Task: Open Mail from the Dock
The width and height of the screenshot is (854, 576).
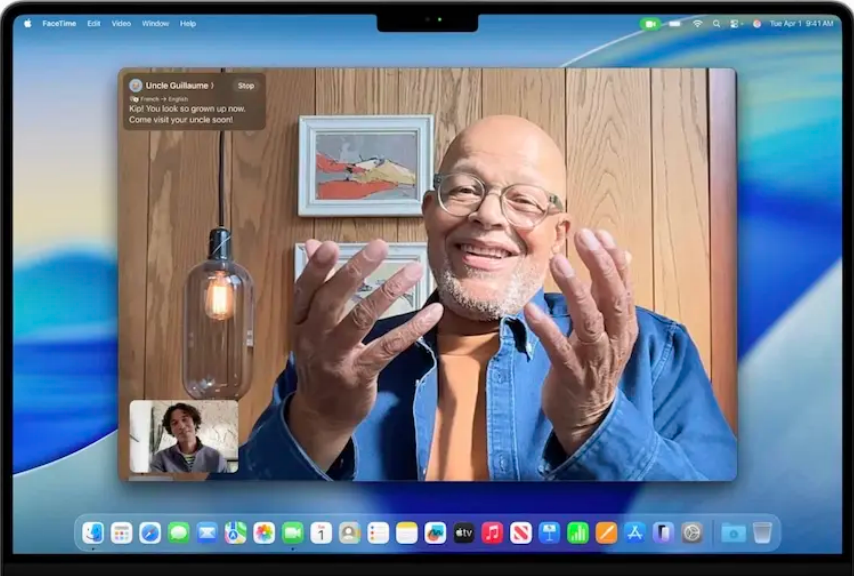Action: pos(207,532)
